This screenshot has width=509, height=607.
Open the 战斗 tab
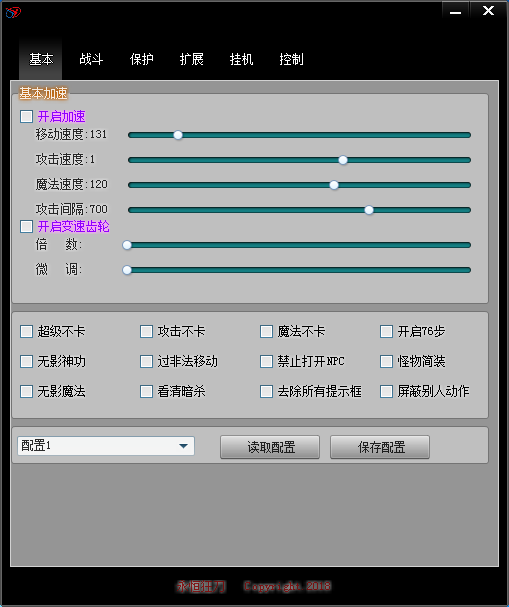click(x=91, y=59)
